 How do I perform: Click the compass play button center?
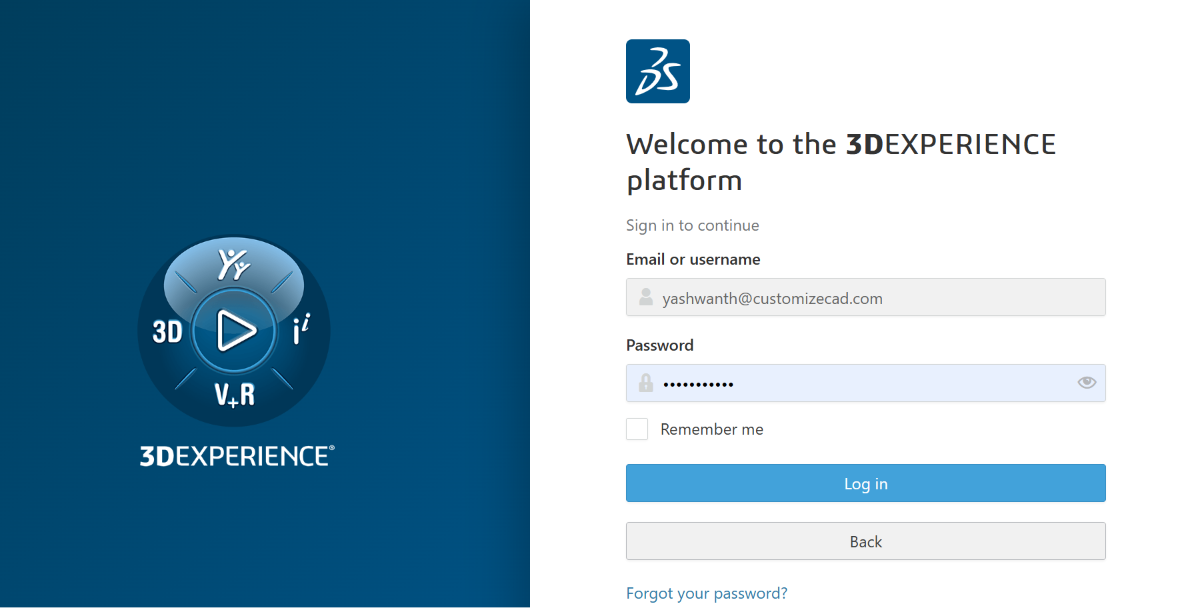coord(234,331)
